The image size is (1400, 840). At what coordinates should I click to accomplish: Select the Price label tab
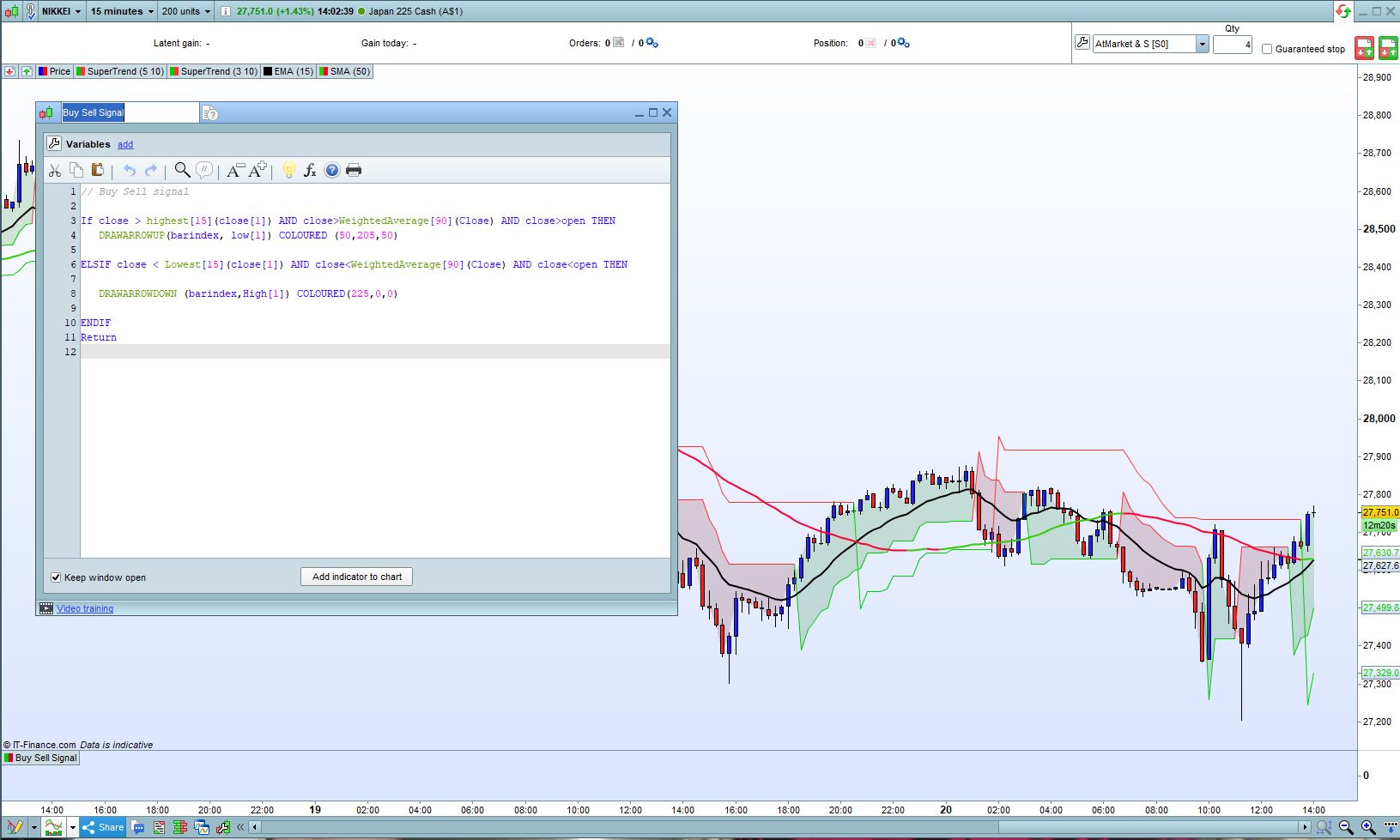click(54, 71)
